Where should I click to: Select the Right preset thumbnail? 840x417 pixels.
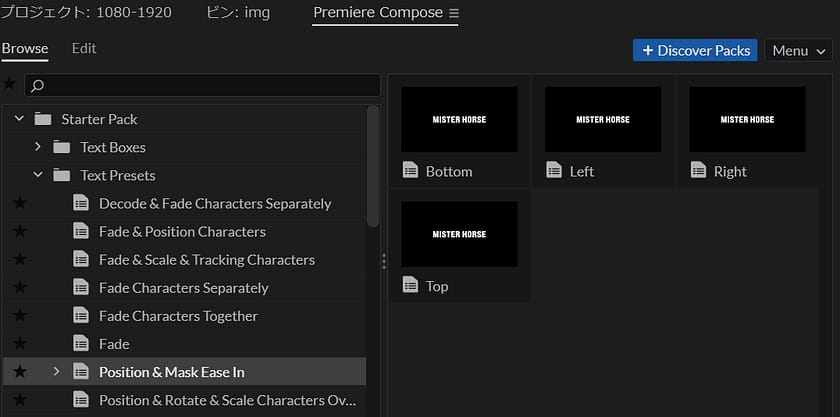tap(747, 119)
